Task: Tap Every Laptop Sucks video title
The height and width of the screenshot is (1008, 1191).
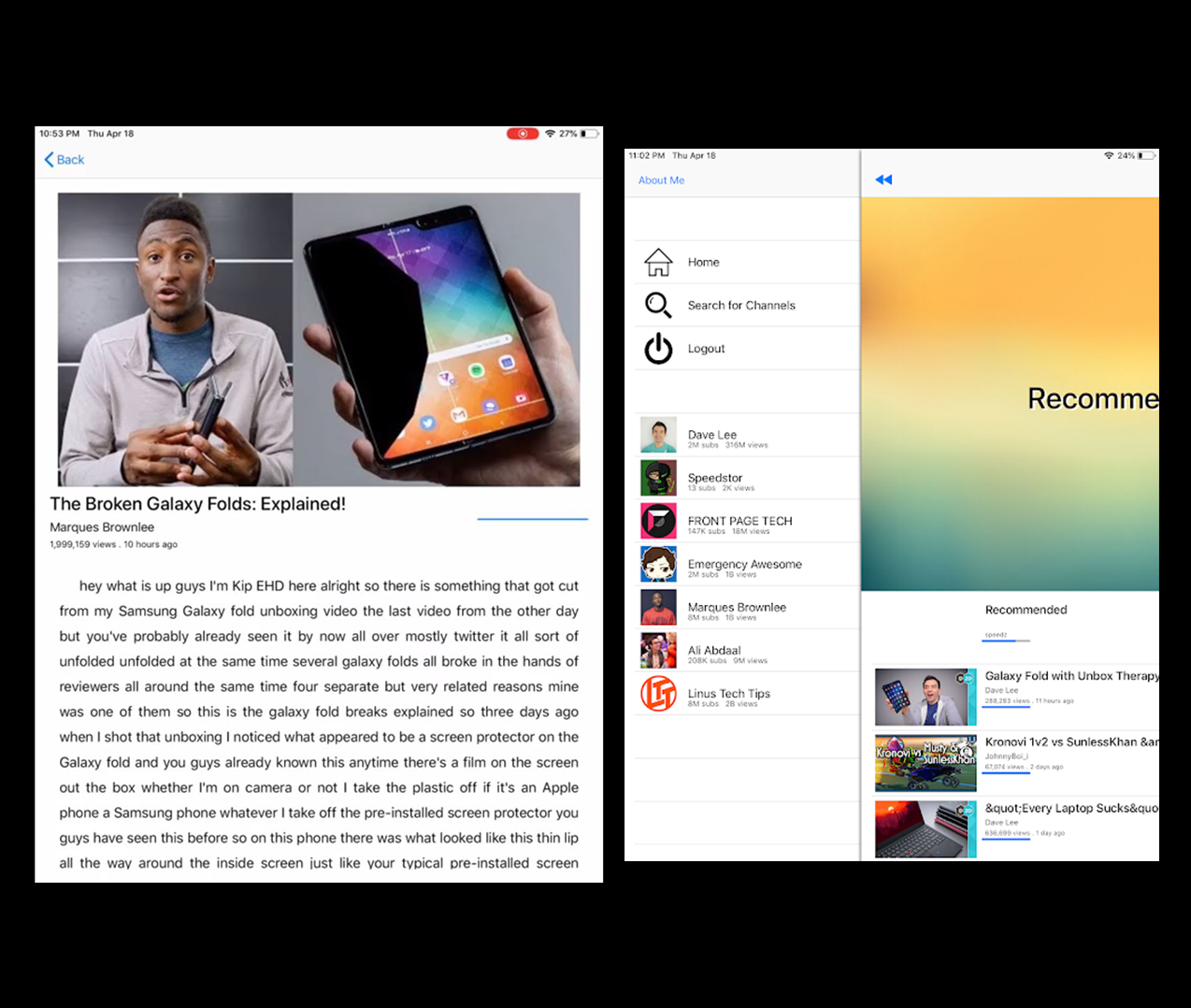Action: (1071, 809)
